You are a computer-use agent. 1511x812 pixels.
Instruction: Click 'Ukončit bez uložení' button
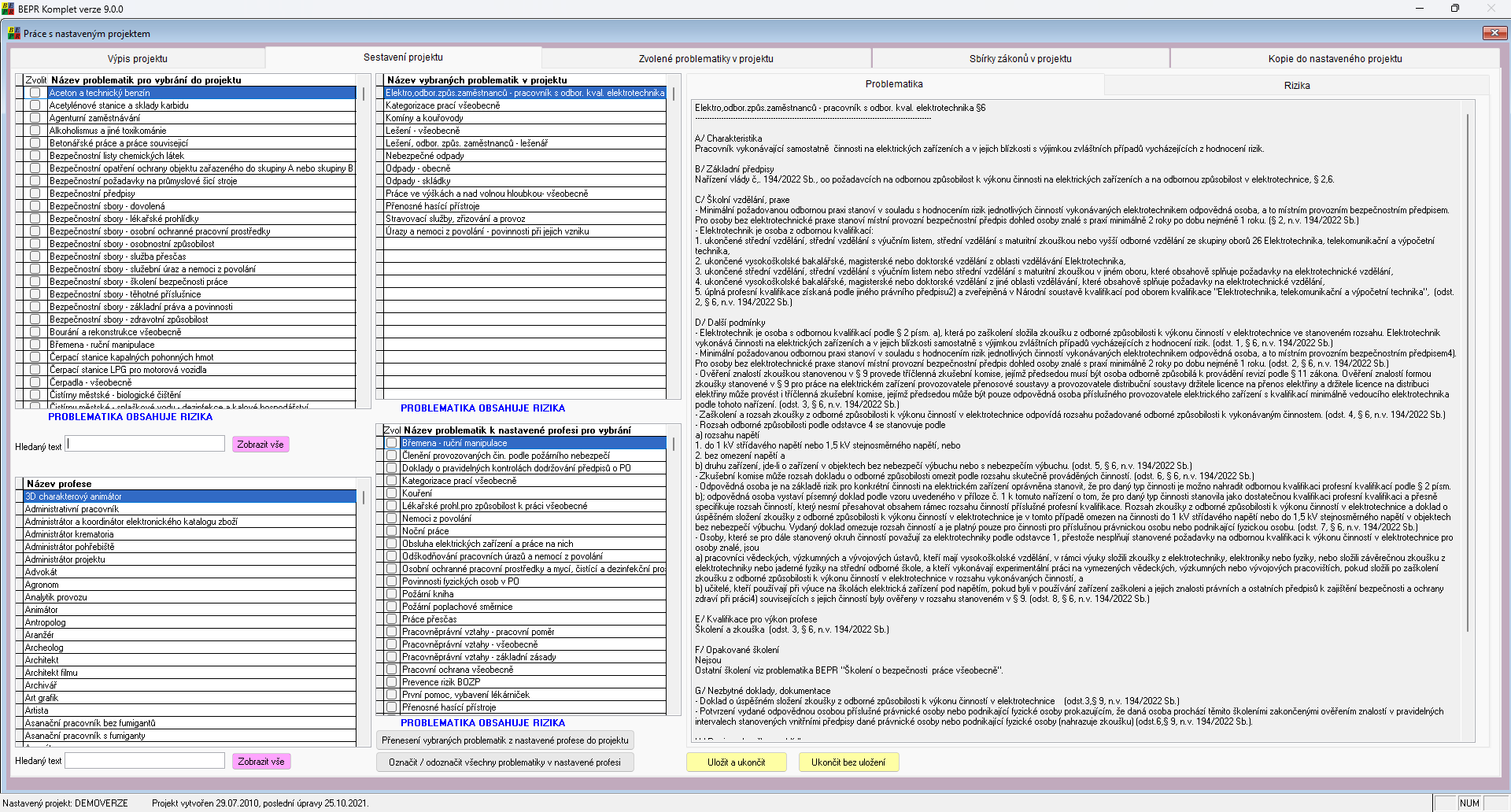pyautogui.click(x=848, y=762)
